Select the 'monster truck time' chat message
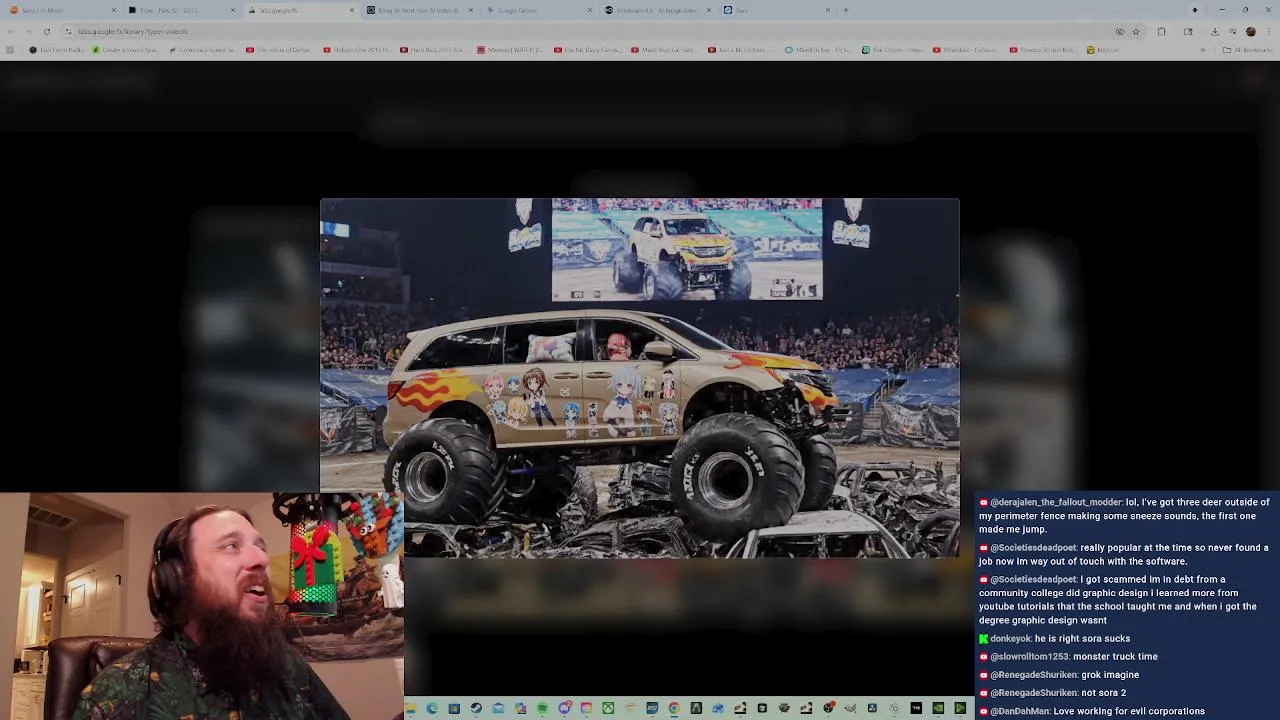Viewport: 1280px width, 720px height. coord(1114,656)
